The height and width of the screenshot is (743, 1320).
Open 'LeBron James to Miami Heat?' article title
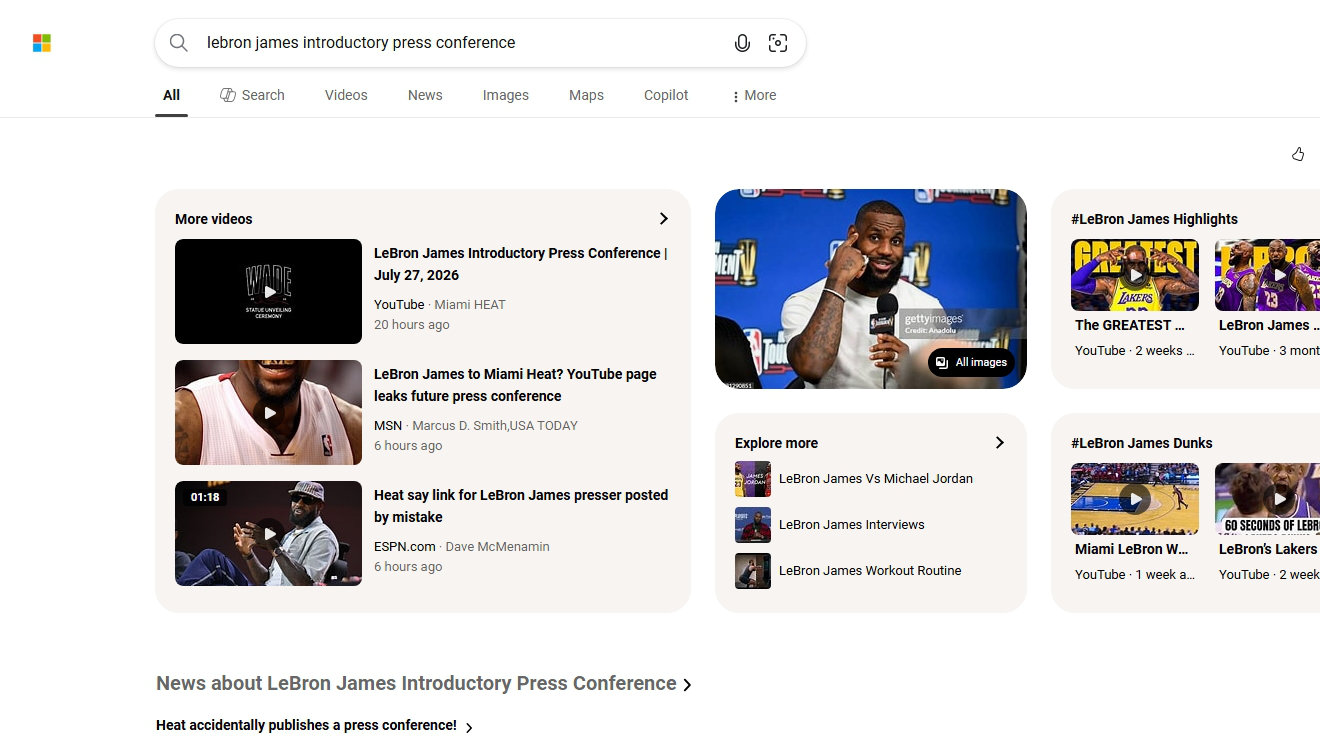(515, 385)
